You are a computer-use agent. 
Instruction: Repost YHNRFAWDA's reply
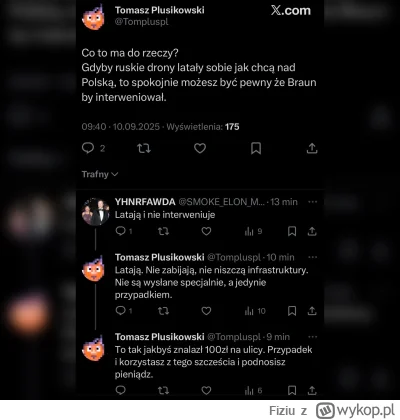pos(163,231)
